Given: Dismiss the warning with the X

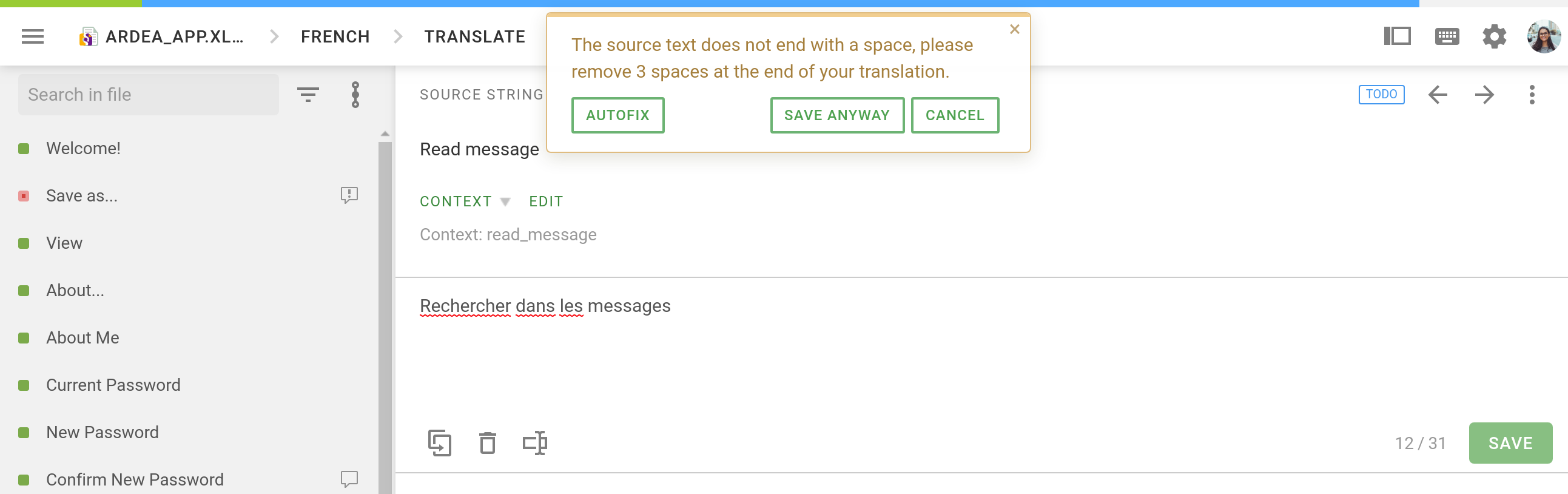Looking at the screenshot, I should [x=1014, y=29].
